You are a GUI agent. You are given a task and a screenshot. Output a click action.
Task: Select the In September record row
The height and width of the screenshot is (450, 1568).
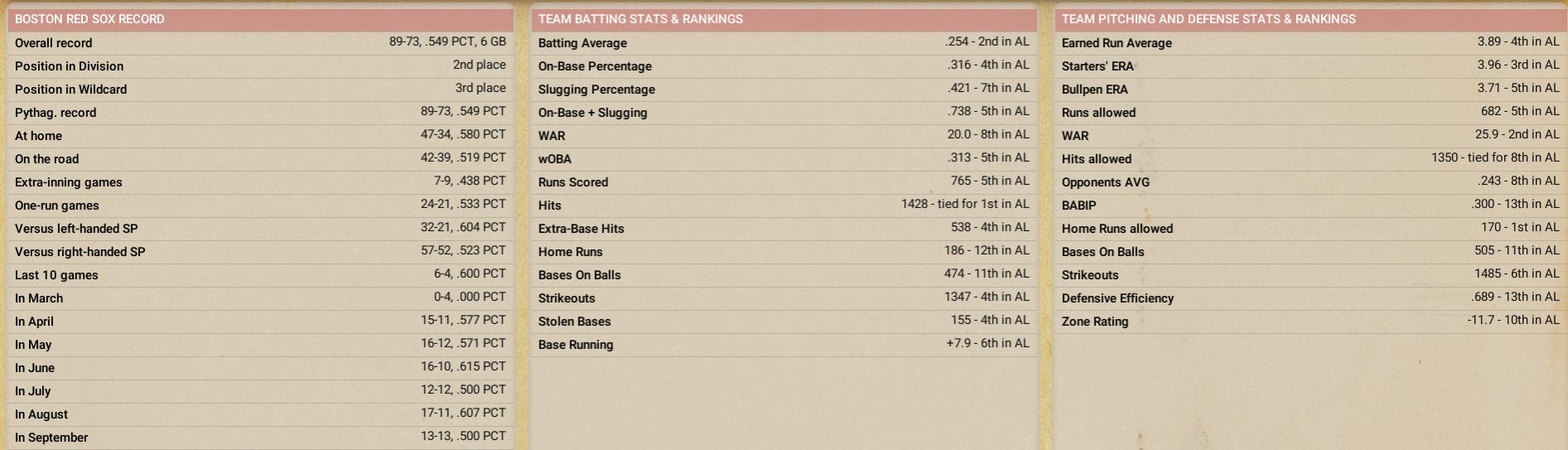260,438
